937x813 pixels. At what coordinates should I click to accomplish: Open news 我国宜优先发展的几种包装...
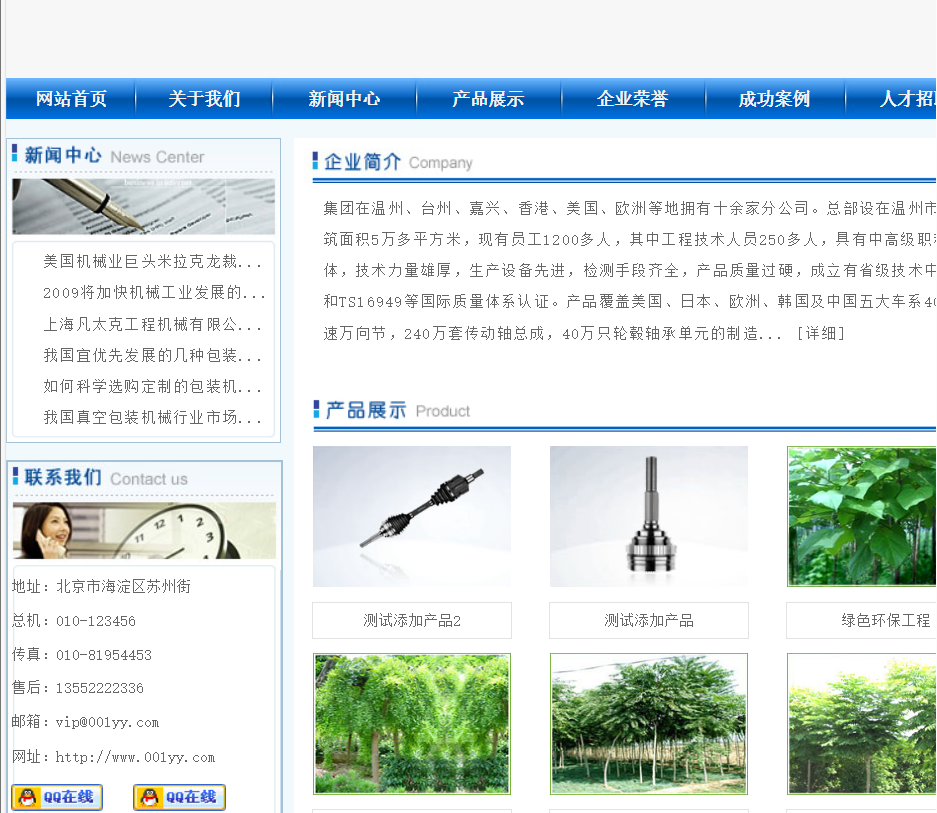(x=152, y=356)
